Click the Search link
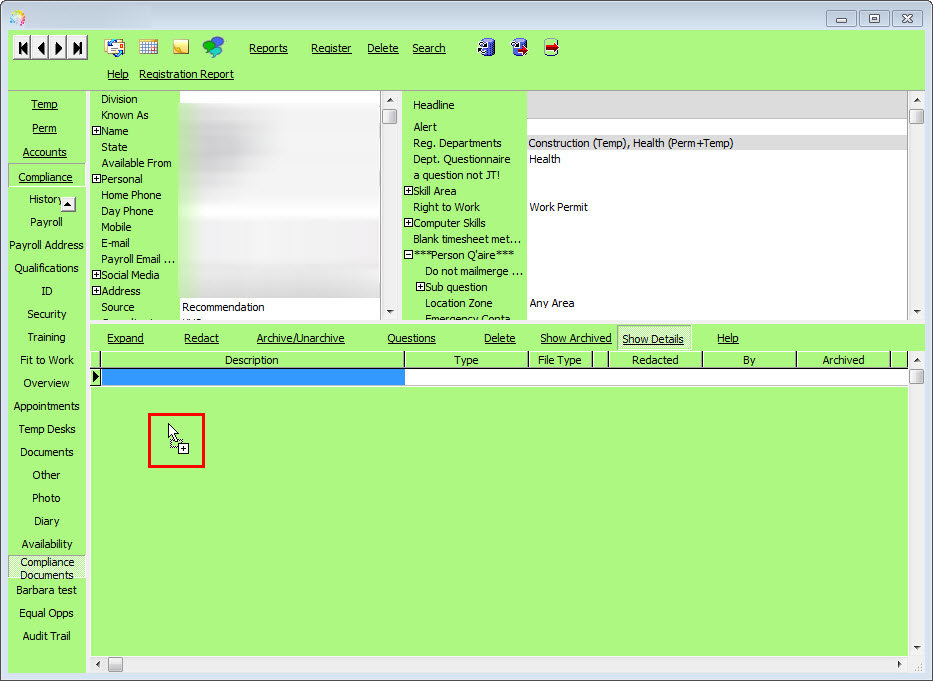This screenshot has height=681, width=933. click(429, 48)
